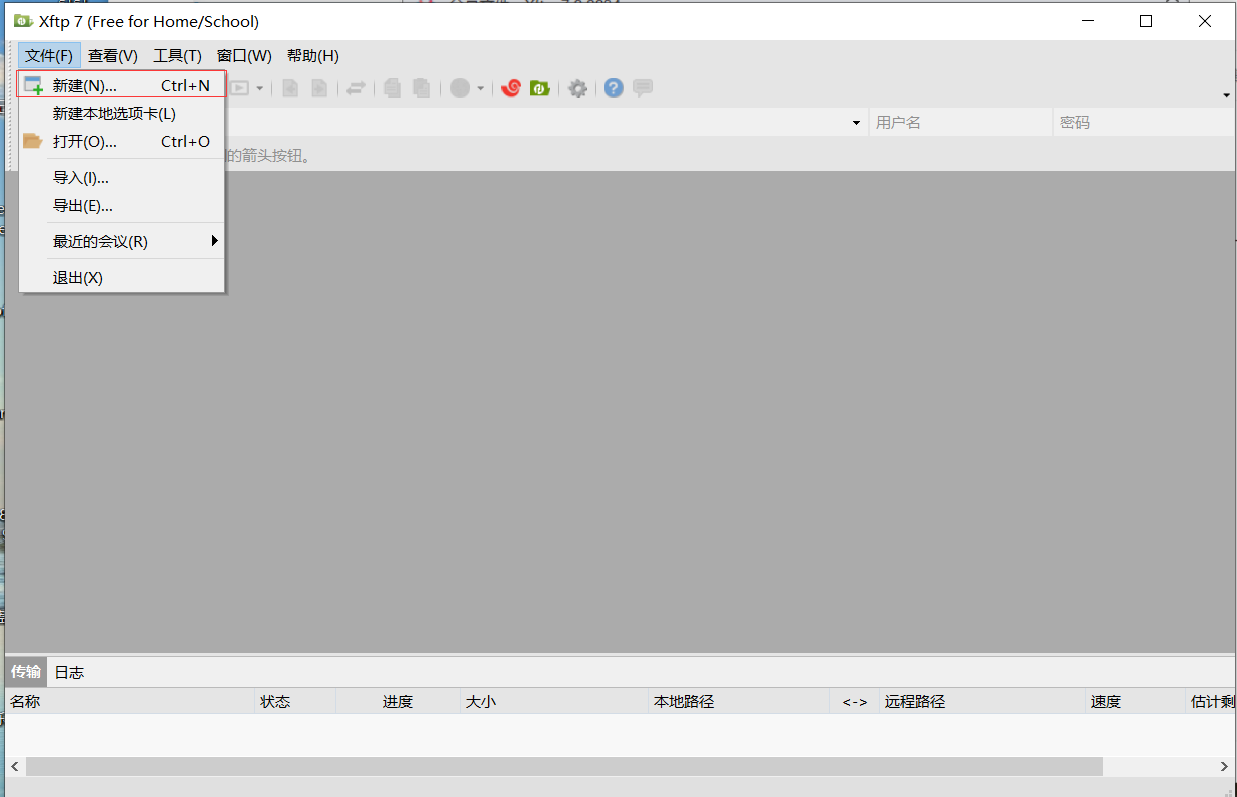Open options via the gear icon
The height and width of the screenshot is (797, 1237).
tap(577, 88)
